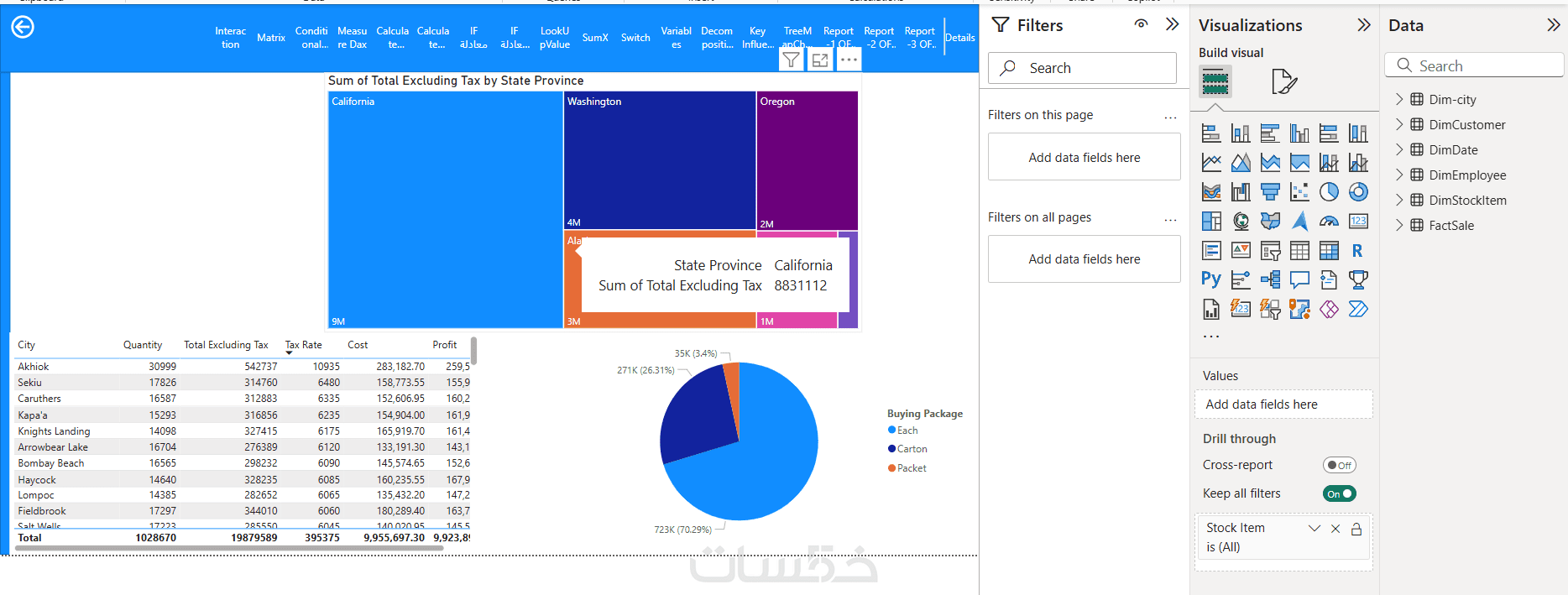This screenshot has width=1568, height=595.
Task: Navigate to the Matrix page button
Action: (271, 38)
